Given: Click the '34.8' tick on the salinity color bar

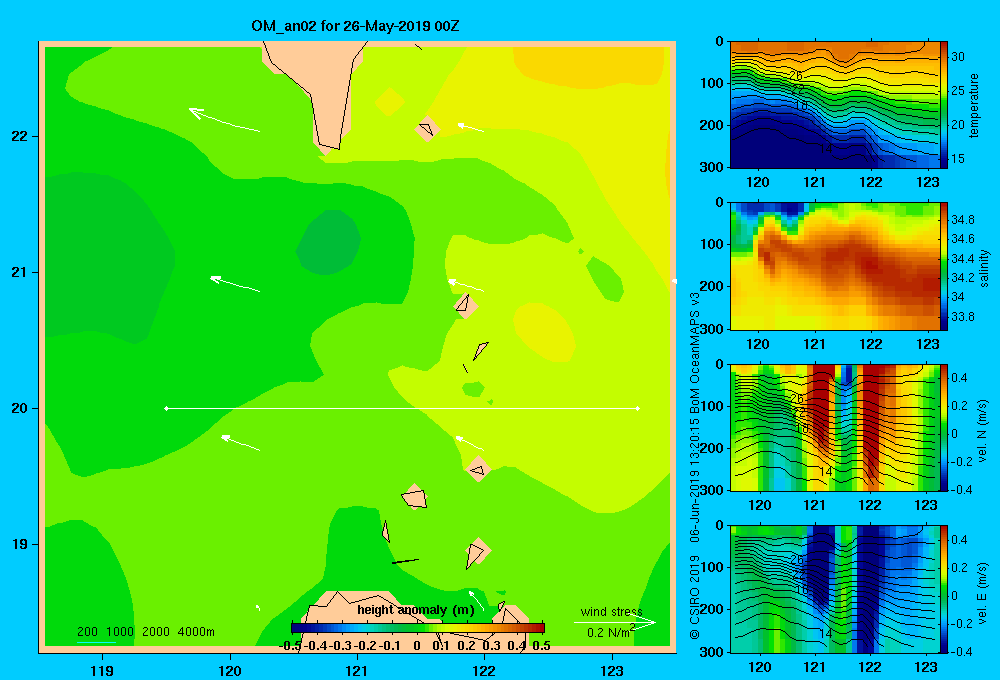Looking at the screenshot, I should [962, 220].
